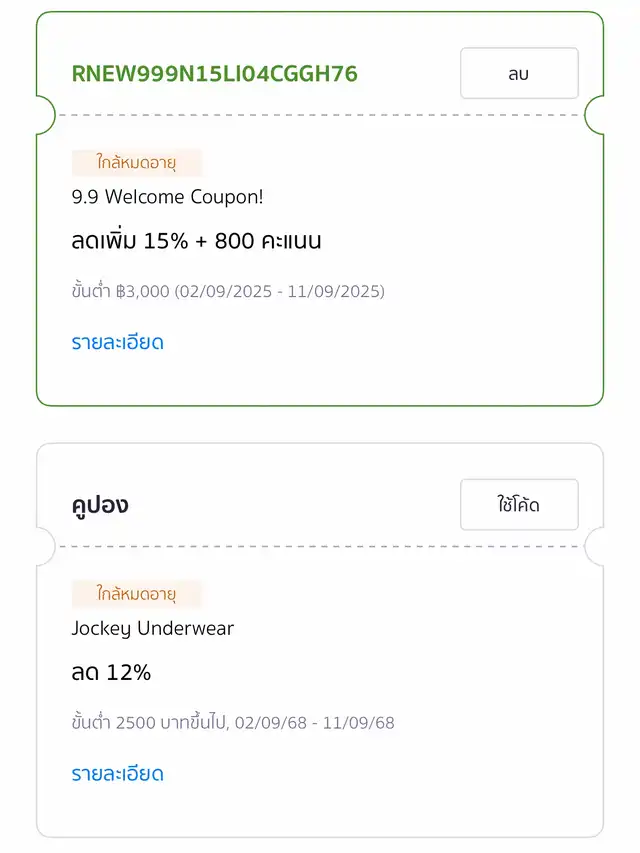
Task: Click the coupon code RNEW999N15LI04CGGH76
Action: pos(214,74)
